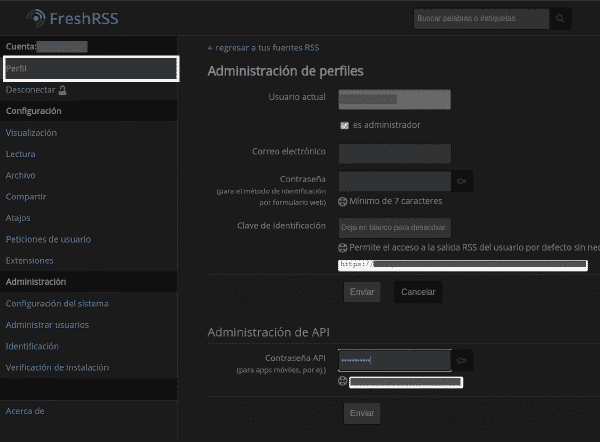Screen dimensions: 600x442
Task: Click the Mínimo de 7 caracteres hint
Action: pos(396,201)
